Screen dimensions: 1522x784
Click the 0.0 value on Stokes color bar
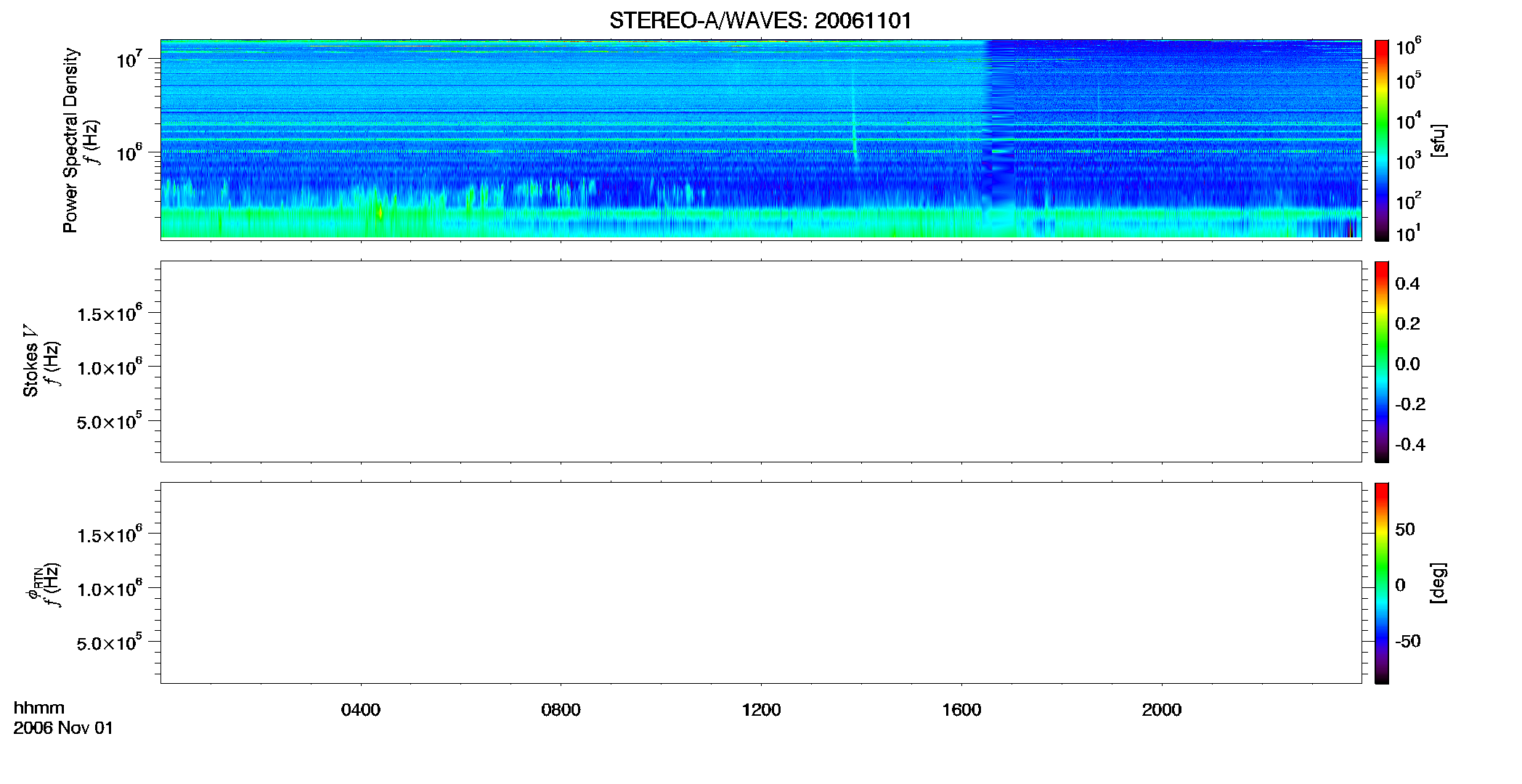(1407, 364)
